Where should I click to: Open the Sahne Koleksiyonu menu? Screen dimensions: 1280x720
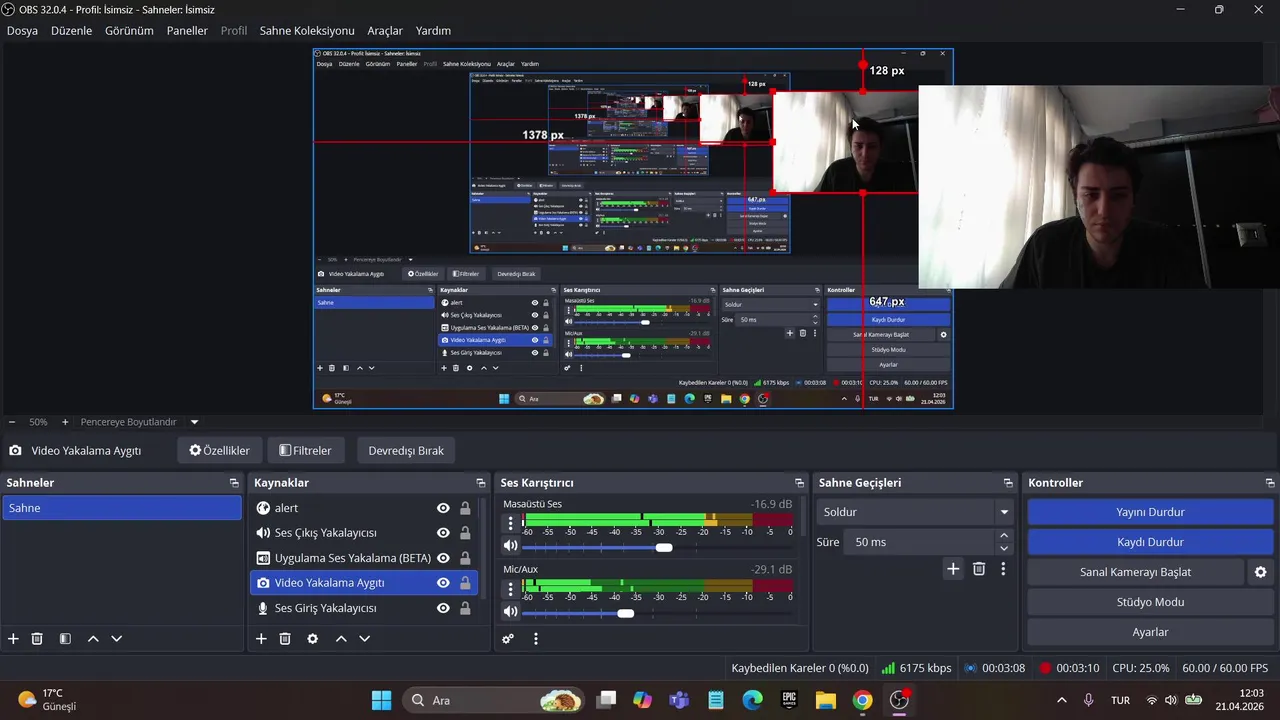(307, 31)
